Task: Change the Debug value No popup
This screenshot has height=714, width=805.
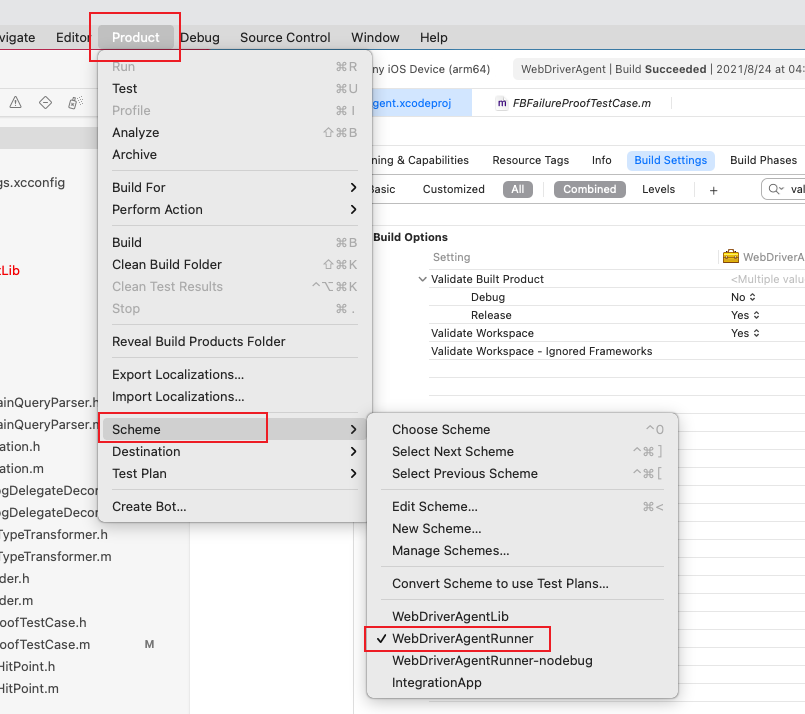Action: [x=743, y=297]
